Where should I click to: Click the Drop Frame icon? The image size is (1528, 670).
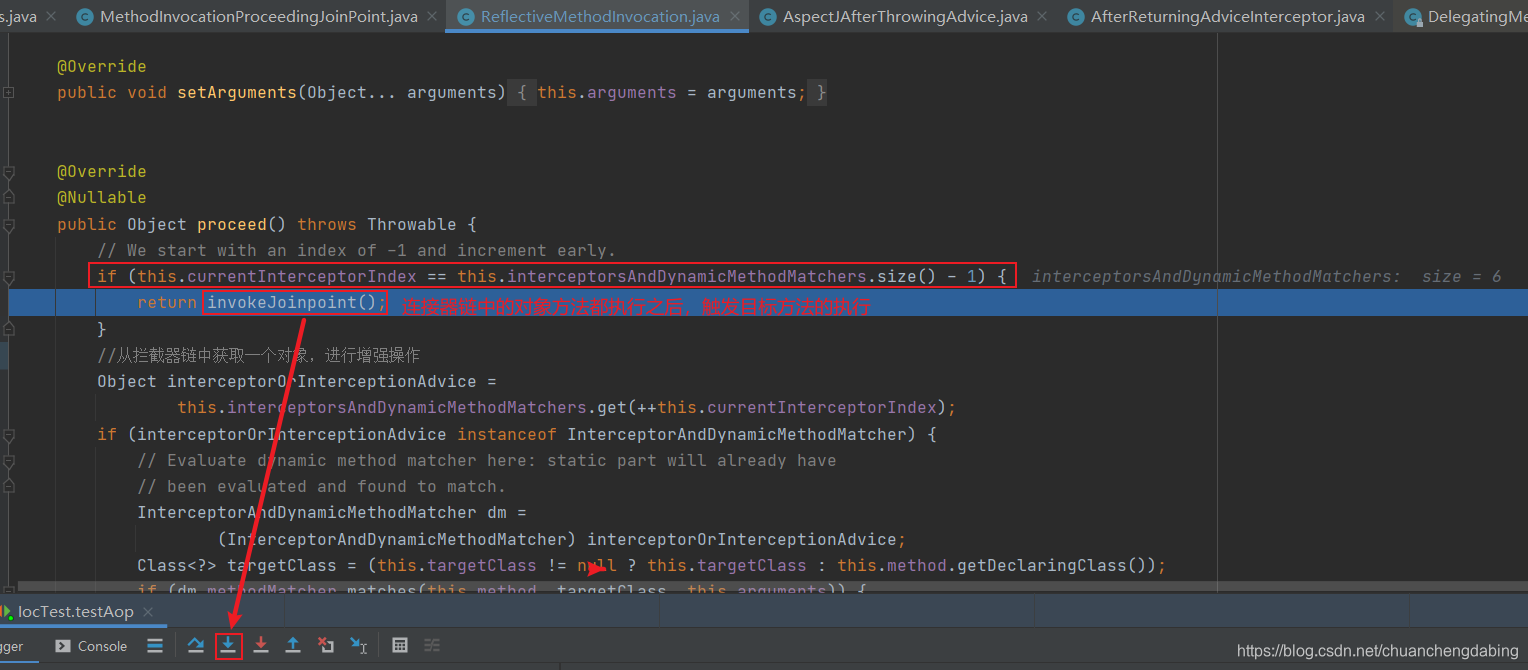(325, 646)
